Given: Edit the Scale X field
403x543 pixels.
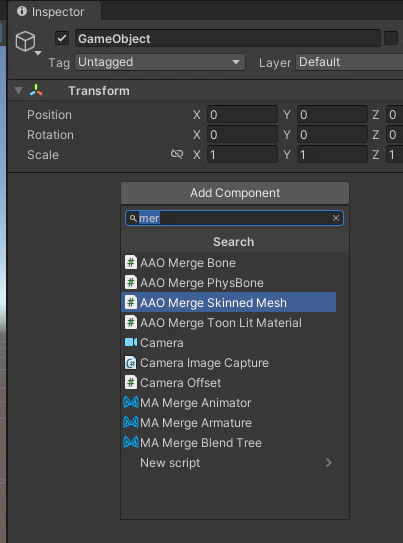Looking at the screenshot, I should pos(242,154).
